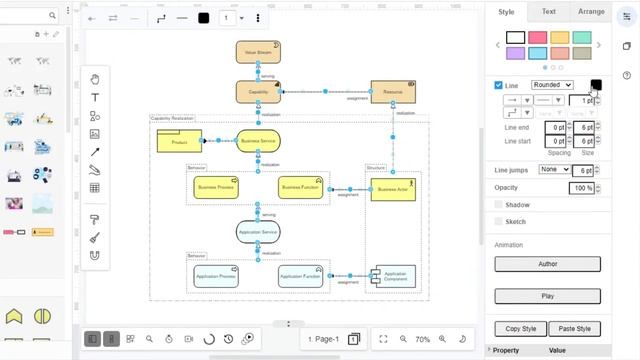Apply the light blue style swatch
Image resolution: width=640 pixels, height=360 pixels.
(x=538, y=53)
